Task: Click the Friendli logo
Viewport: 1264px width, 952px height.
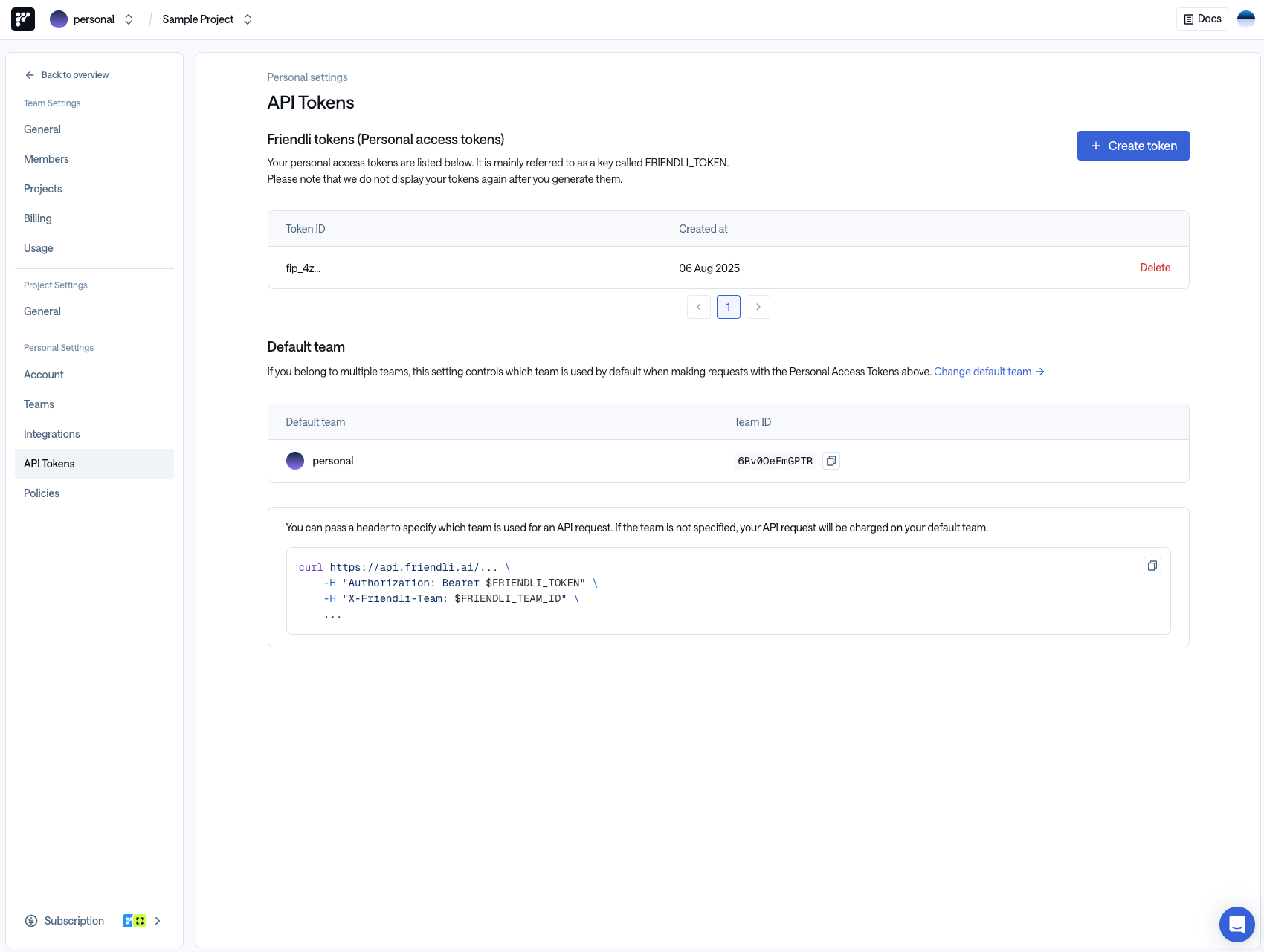Action: coord(22,19)
